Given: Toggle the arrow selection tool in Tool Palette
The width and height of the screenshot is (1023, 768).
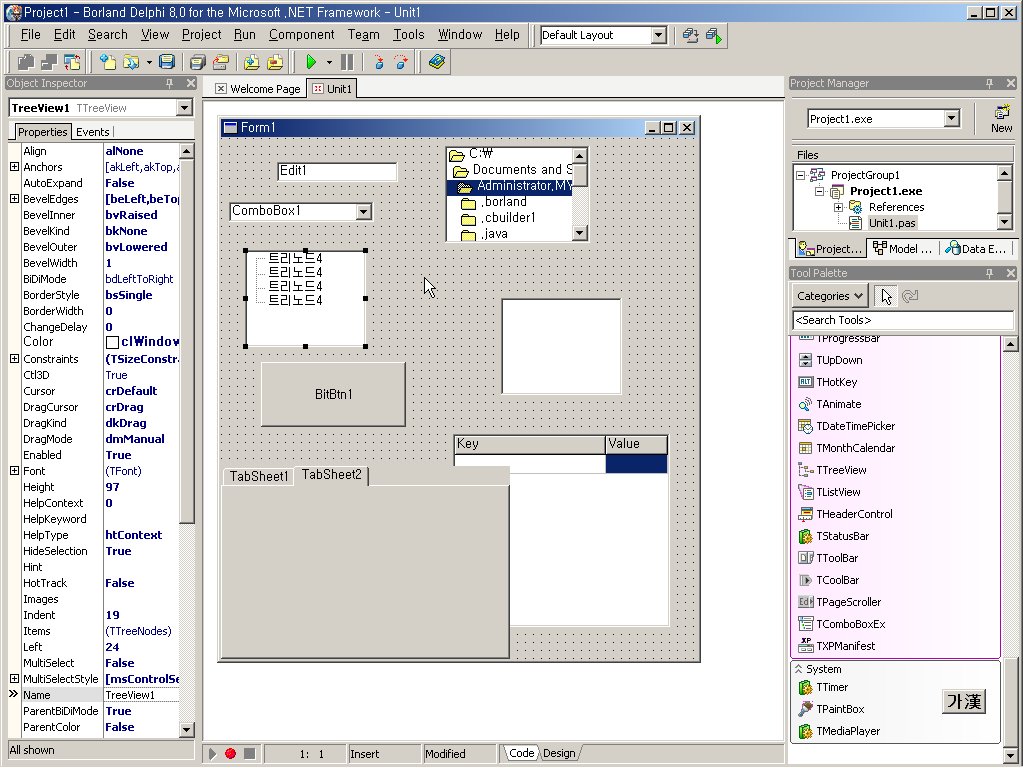Looking at the screenshot, I should [x=885, y=296].
